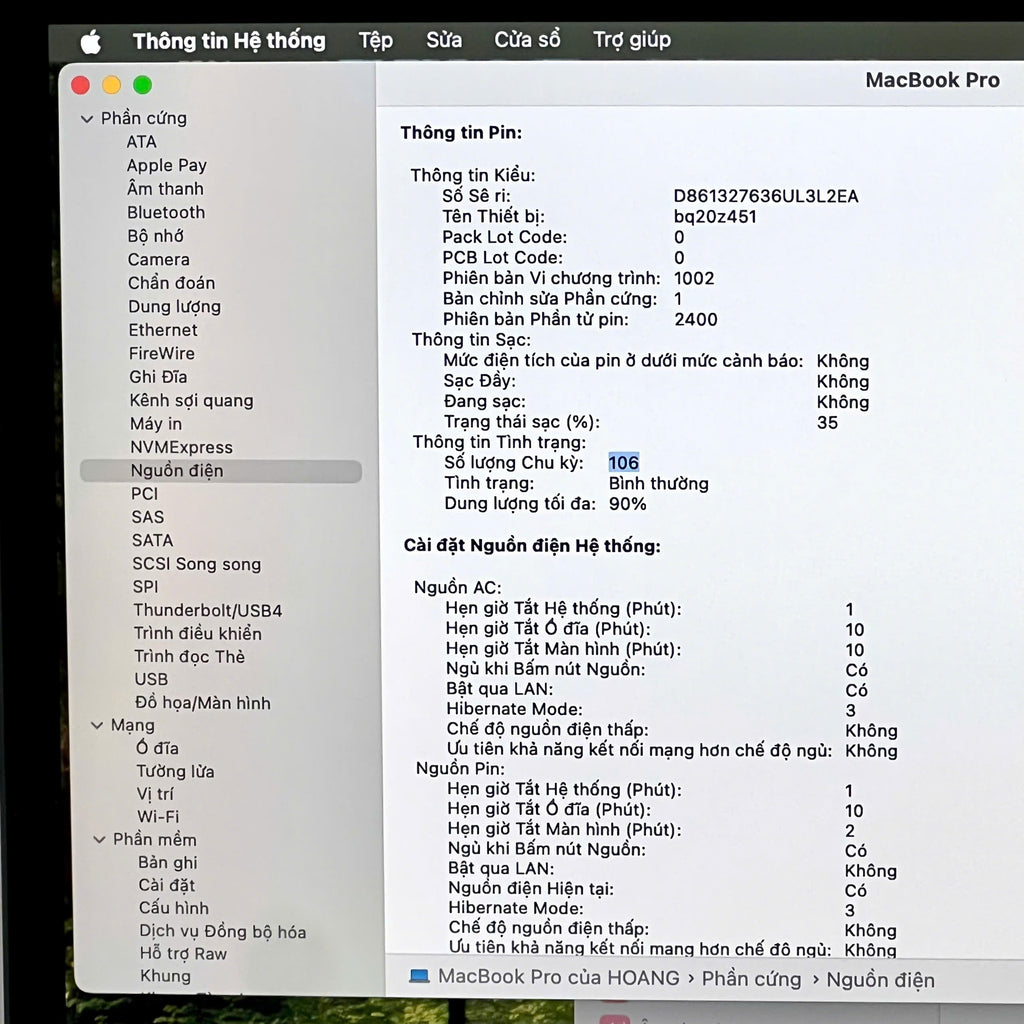Select USB in the sidebar
Screen dimensions: 1024x1024
click(x=151, y=679)
